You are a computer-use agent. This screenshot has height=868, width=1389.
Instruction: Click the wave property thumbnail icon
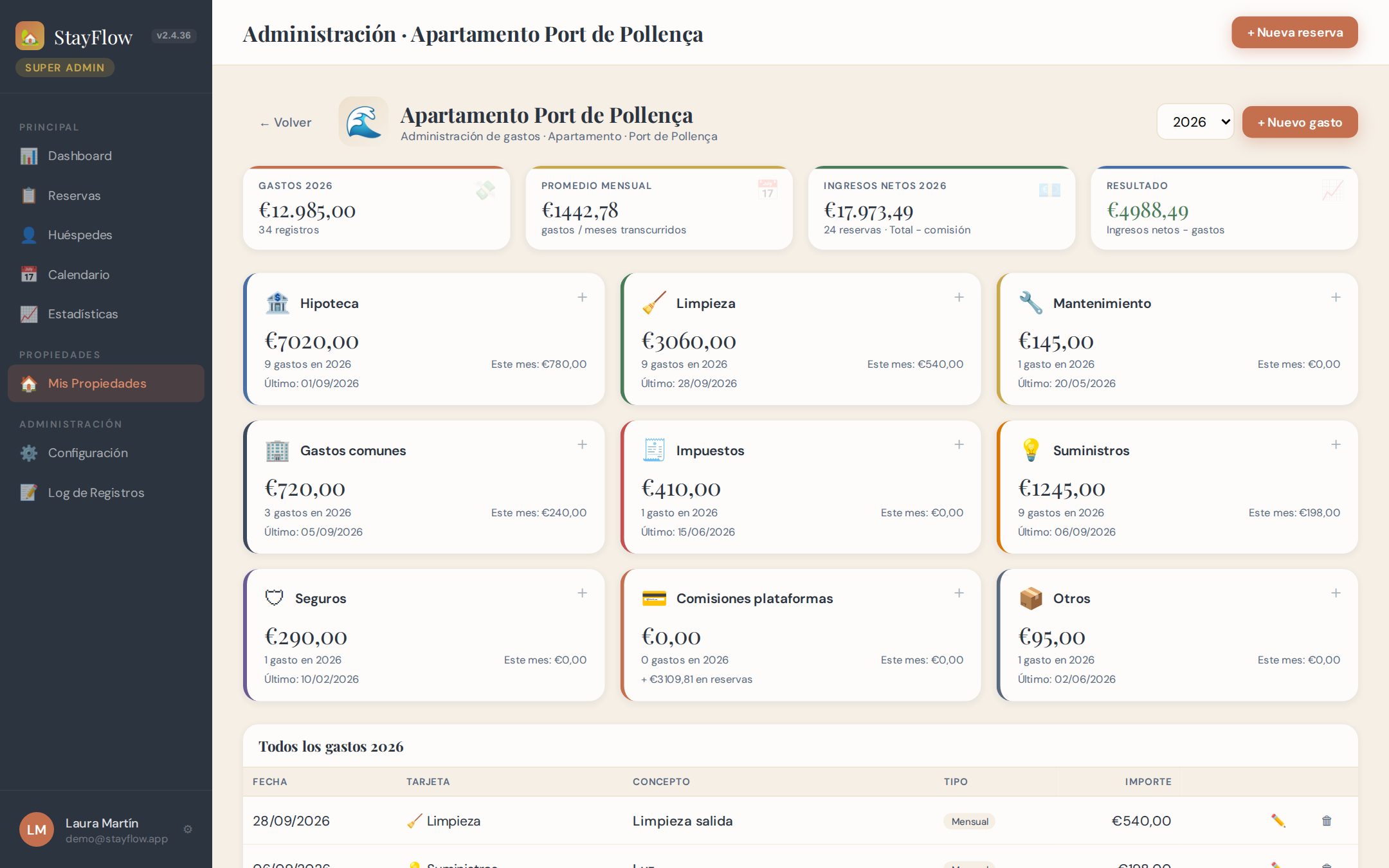pos(363,122)
